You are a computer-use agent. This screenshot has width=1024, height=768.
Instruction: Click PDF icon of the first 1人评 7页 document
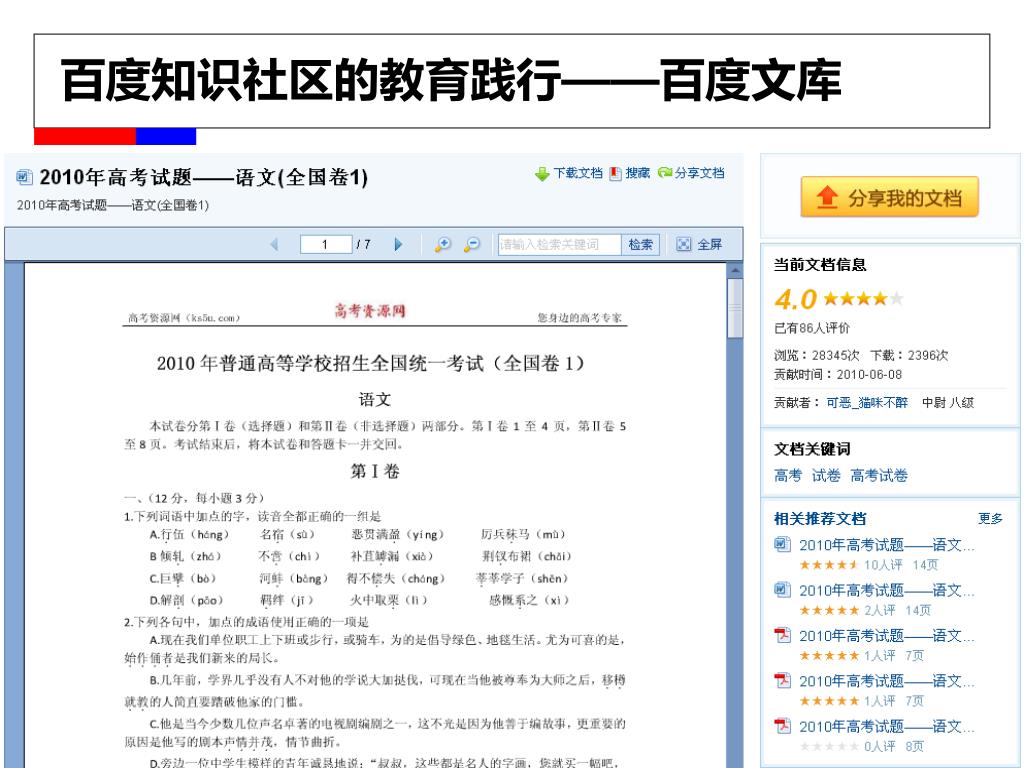pyautogui.click(x=782, y=635)
